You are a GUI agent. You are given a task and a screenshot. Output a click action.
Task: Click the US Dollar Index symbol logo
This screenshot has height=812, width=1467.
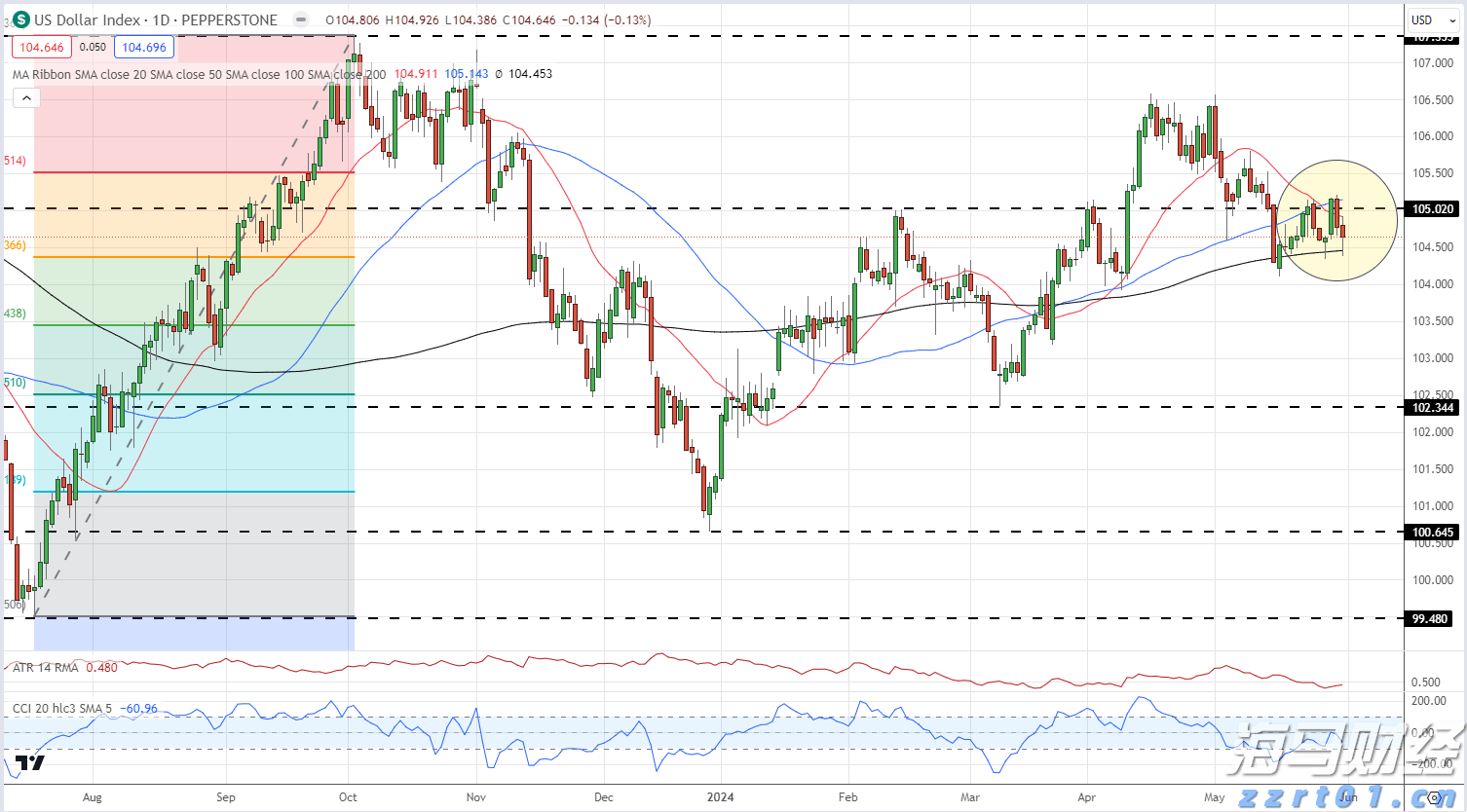coord(20,19)
